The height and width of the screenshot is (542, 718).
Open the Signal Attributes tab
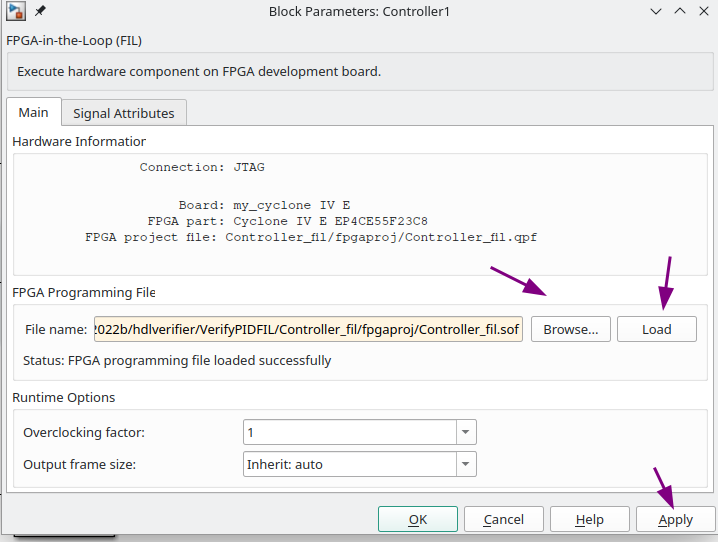point(124,113)
